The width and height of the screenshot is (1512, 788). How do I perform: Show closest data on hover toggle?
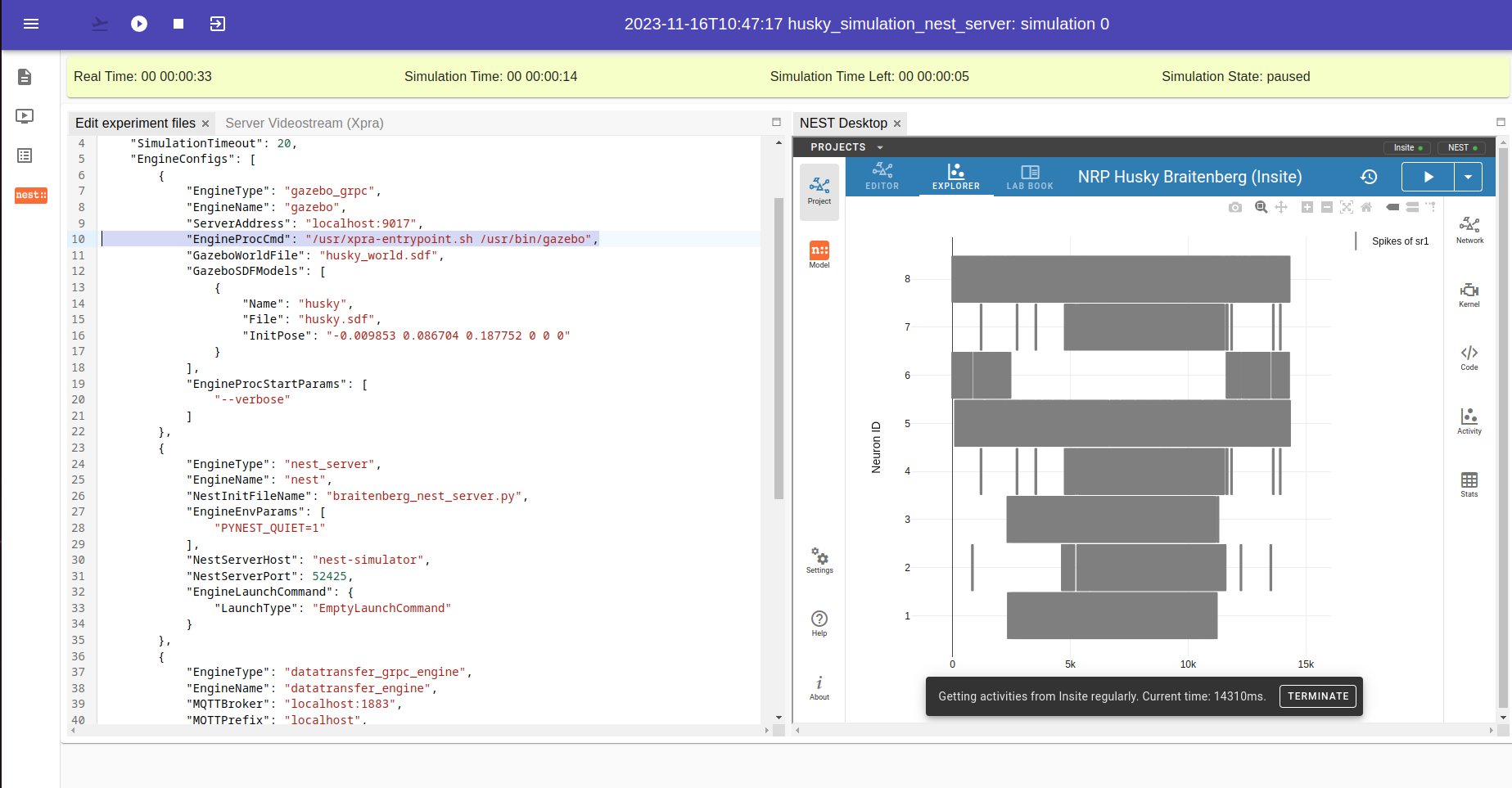[x=1392, y=207]
